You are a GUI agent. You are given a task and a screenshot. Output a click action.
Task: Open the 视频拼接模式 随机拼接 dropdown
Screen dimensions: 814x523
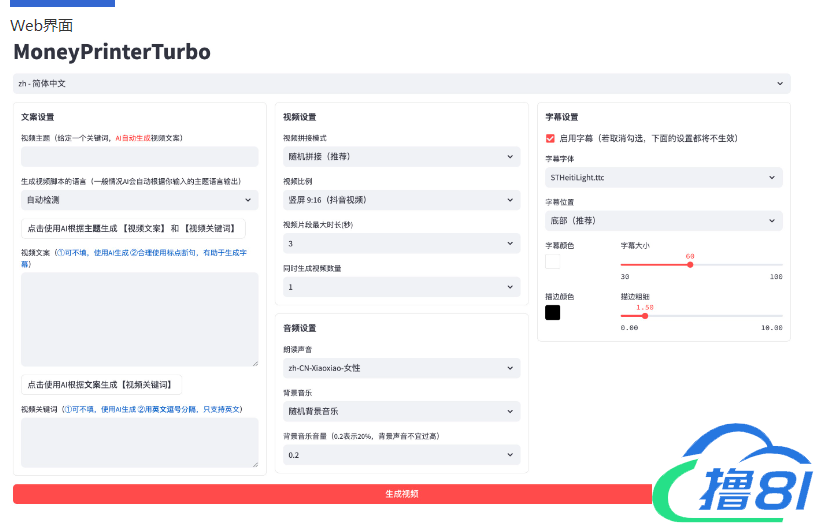[x=401, y=157]
